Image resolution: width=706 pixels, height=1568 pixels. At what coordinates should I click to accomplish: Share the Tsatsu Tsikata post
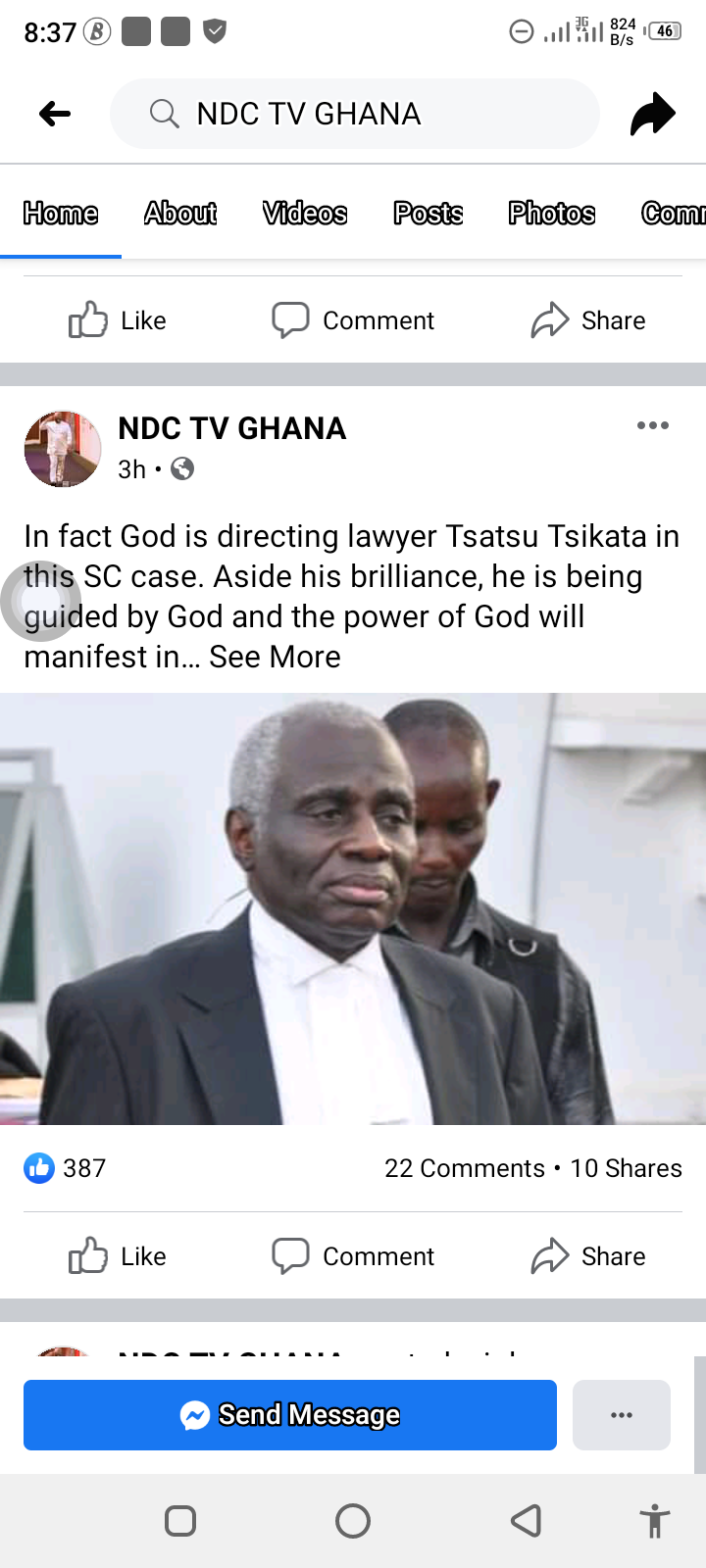tap(588, 1255)
